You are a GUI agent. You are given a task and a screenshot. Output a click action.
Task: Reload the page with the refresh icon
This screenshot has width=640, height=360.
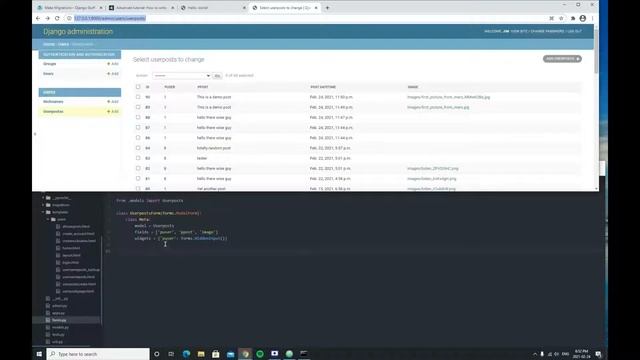click(57, 18)
